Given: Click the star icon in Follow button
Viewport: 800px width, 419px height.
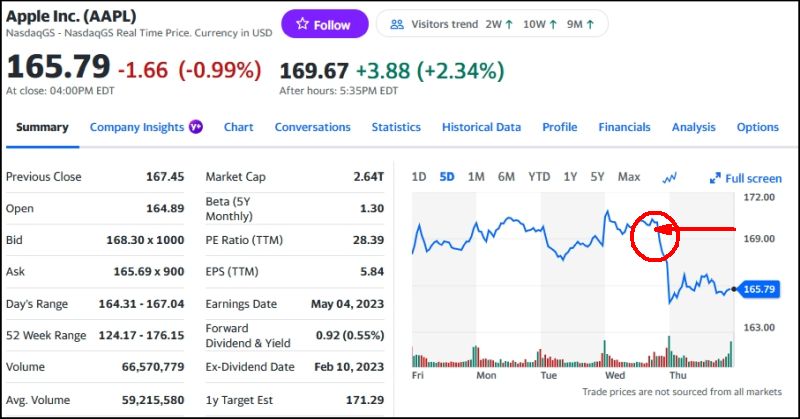Looking at the screenshot, I should coord(301,25).
